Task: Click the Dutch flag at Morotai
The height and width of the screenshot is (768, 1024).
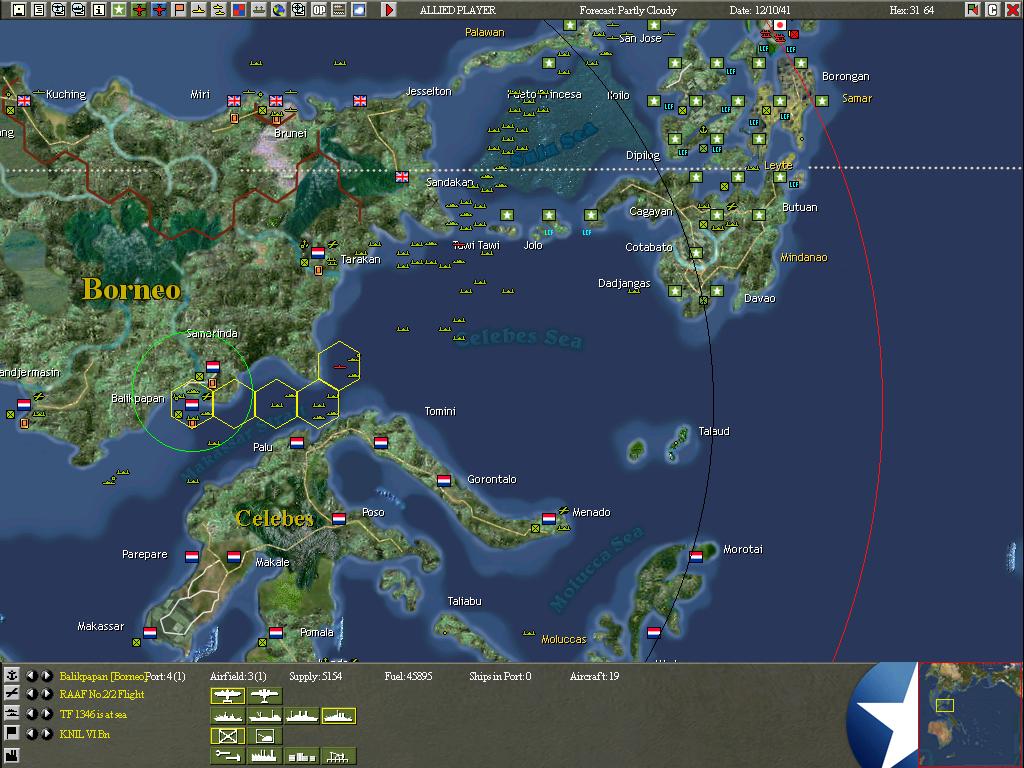Action: pyautogui.click(x=696, y=556)
